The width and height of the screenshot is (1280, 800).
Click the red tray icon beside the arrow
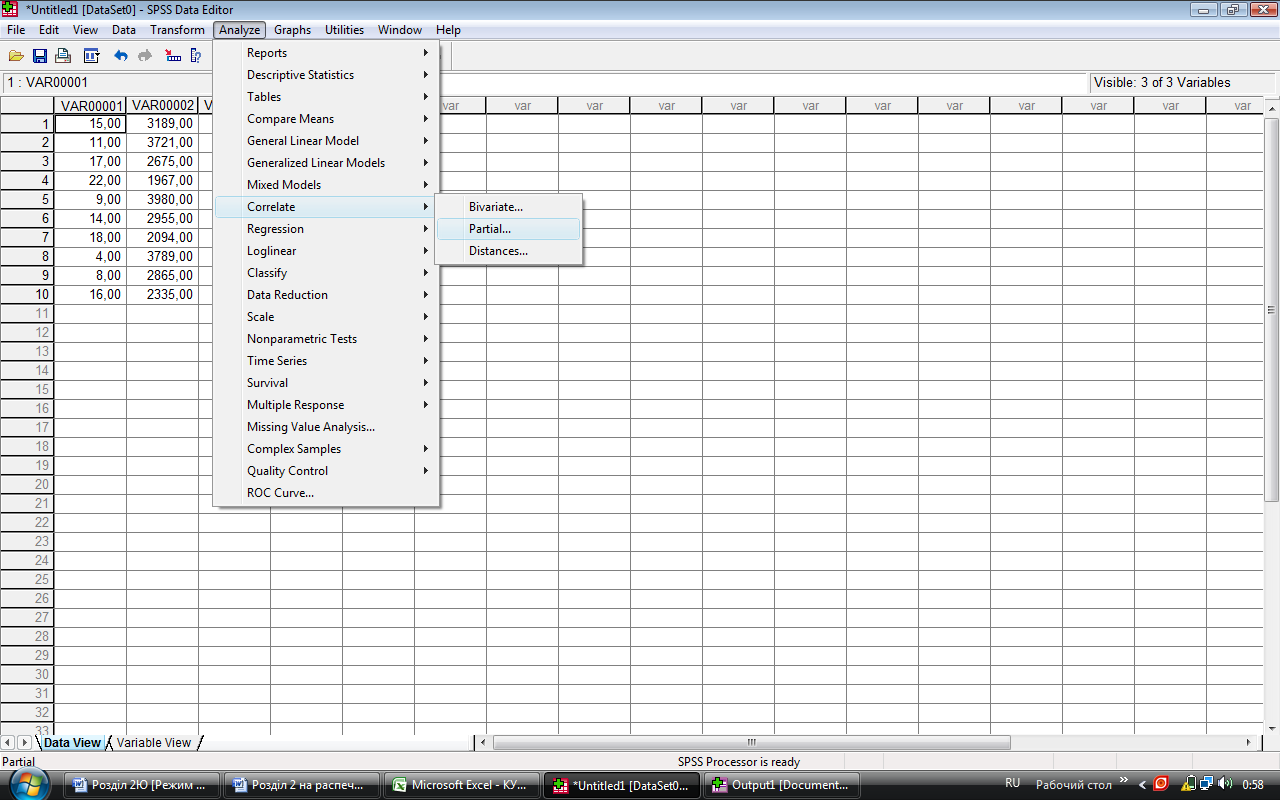pos(1162,784)
